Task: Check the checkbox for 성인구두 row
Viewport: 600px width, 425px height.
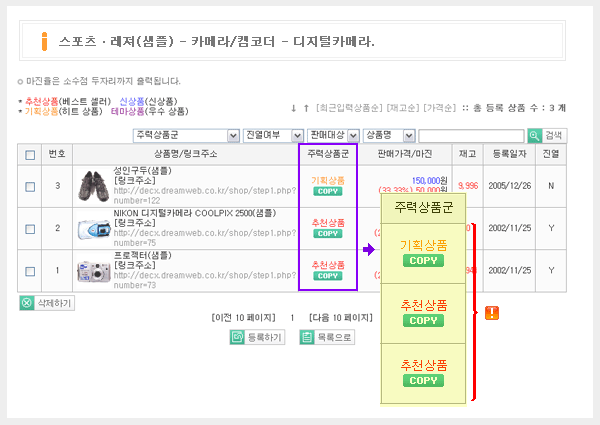Action: (30, 186)
